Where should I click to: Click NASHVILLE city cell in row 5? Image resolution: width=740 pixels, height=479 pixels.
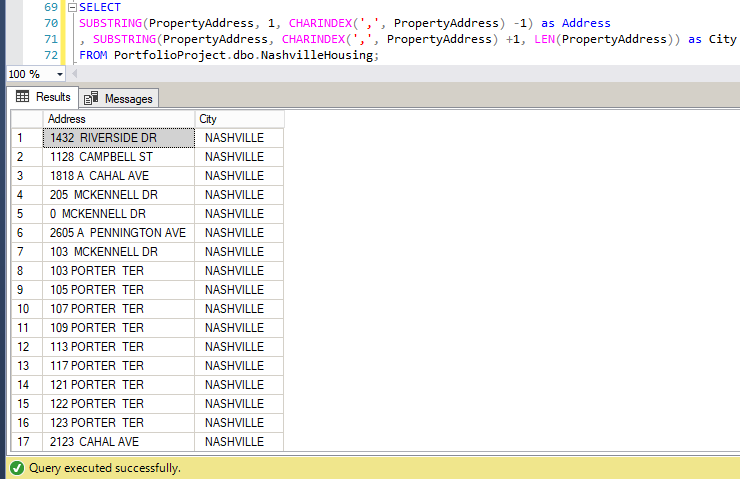tap(238, 214)
